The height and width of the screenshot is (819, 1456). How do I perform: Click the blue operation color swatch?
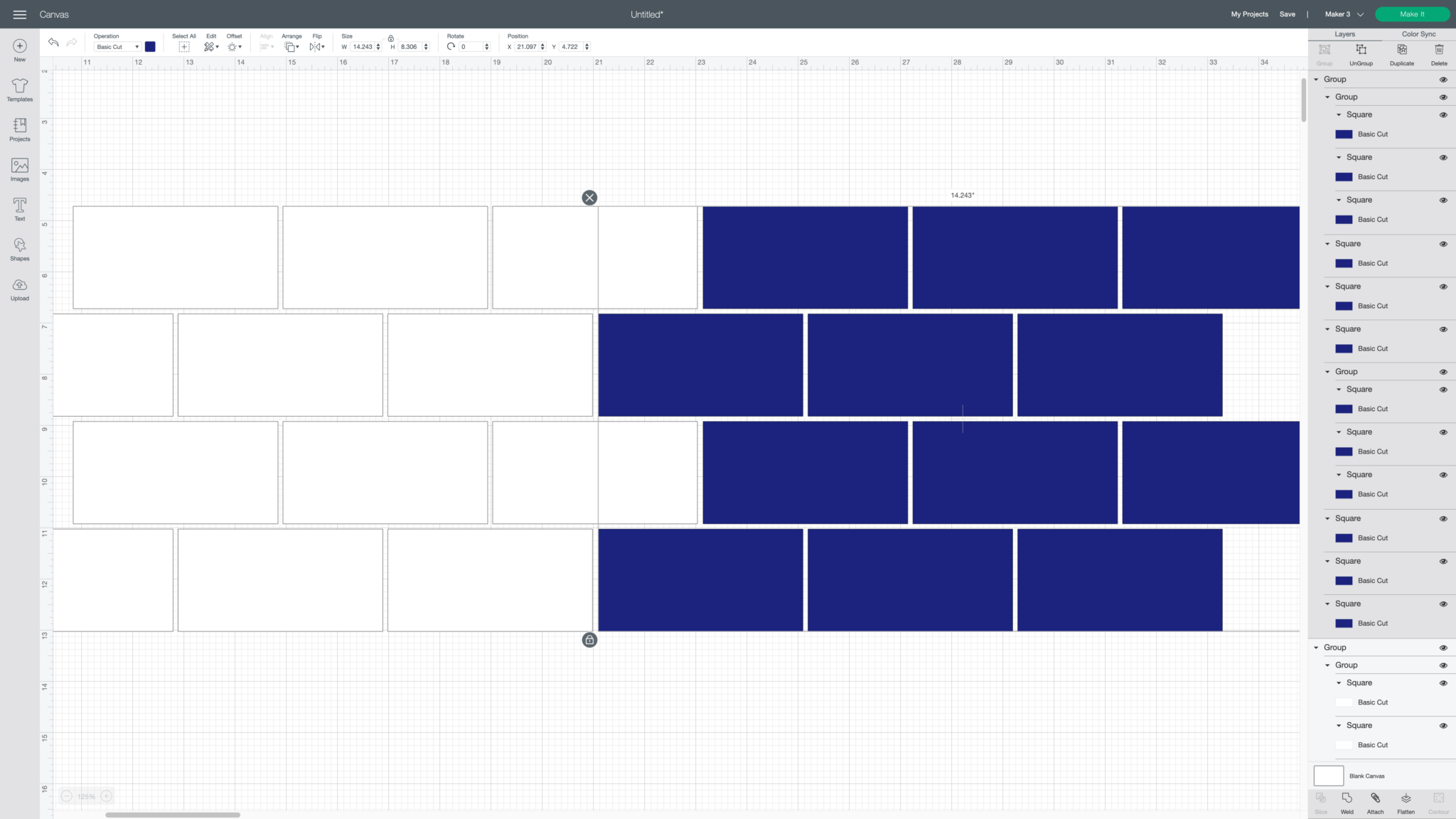pyautogui.click(x=150, y=47)
